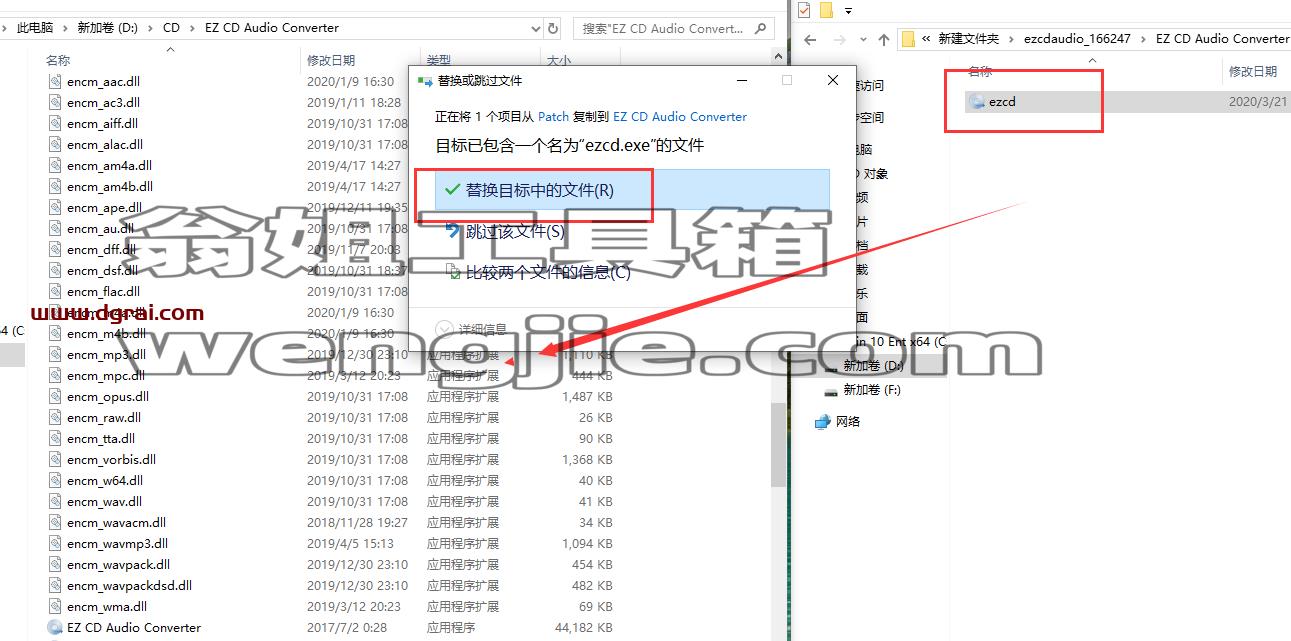
Task: Click folder icon in right address bar
Action: point(909,39)
